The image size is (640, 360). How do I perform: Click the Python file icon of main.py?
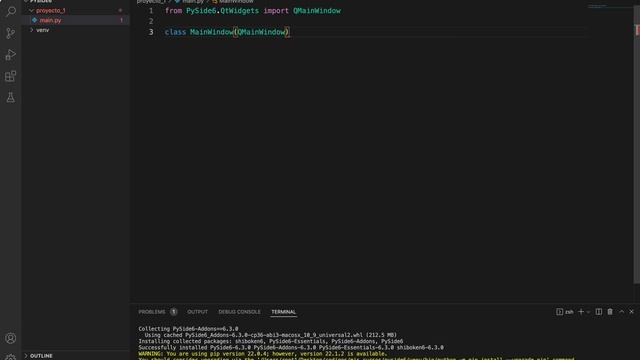coord(35,20)
